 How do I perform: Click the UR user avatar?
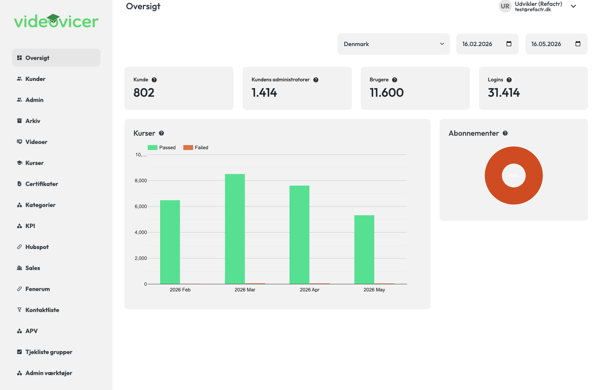[x=505, y=7]
